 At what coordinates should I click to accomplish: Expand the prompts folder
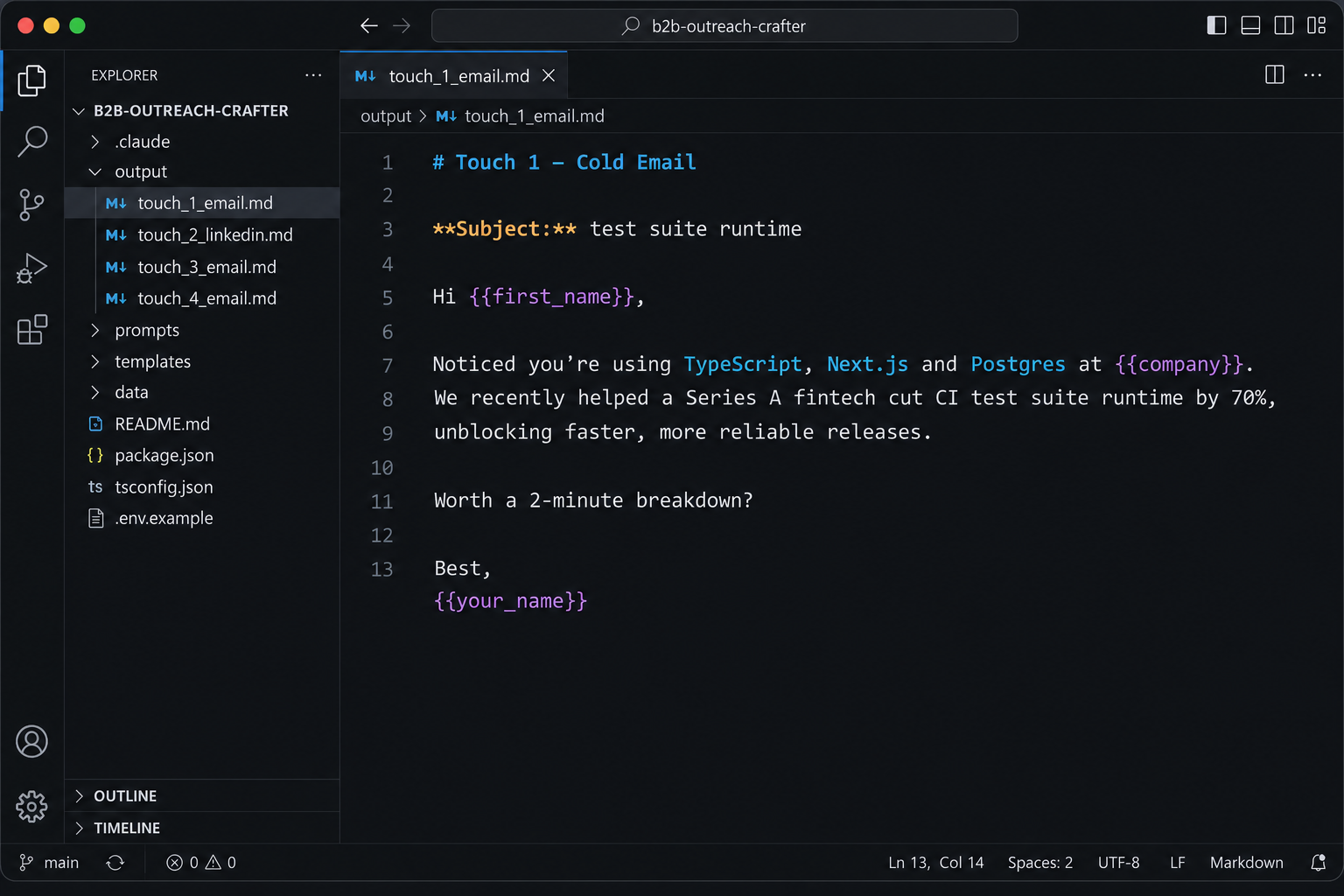pos(202,331)
